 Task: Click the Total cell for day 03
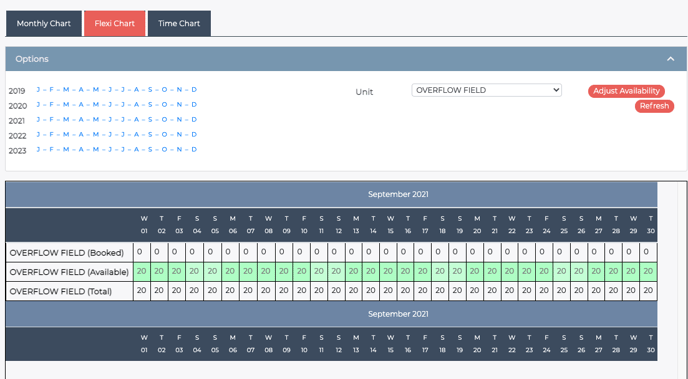(x=176, y=291)
